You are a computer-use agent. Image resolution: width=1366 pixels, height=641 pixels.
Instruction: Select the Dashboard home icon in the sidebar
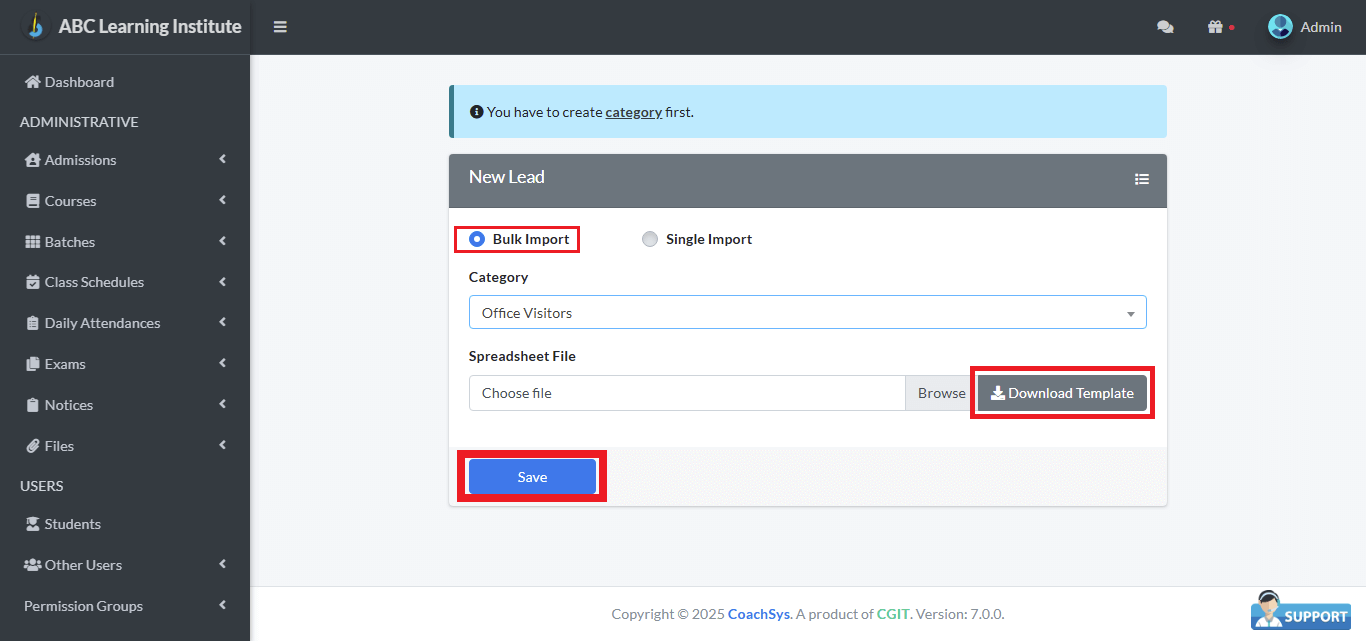coord(33,81)
